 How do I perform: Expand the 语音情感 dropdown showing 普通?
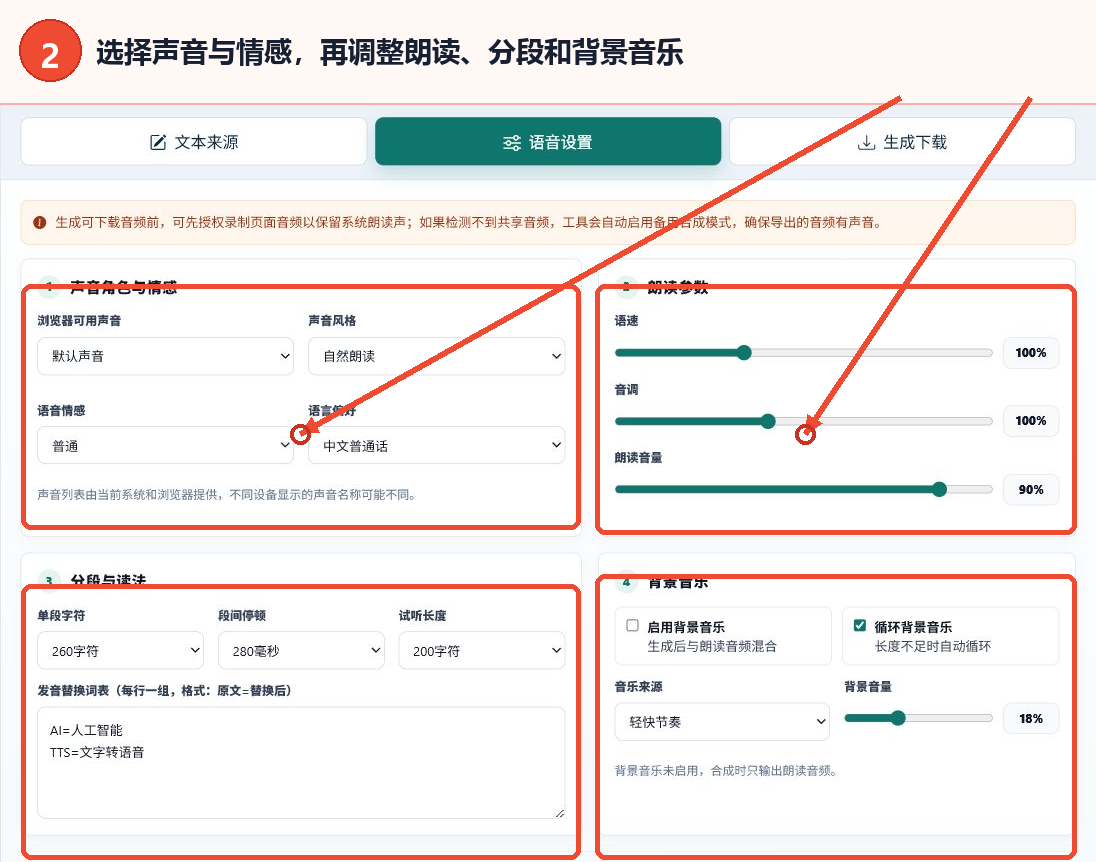pyautogui.click(x=166, y=445)
